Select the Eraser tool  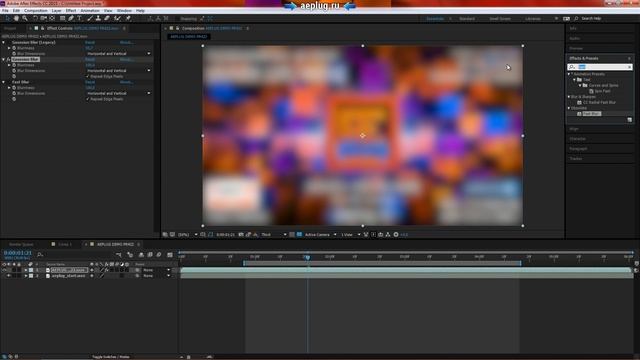tap(107, 18)
